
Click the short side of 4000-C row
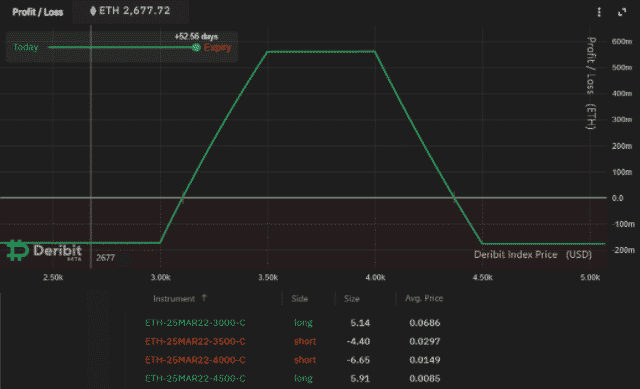305,360
